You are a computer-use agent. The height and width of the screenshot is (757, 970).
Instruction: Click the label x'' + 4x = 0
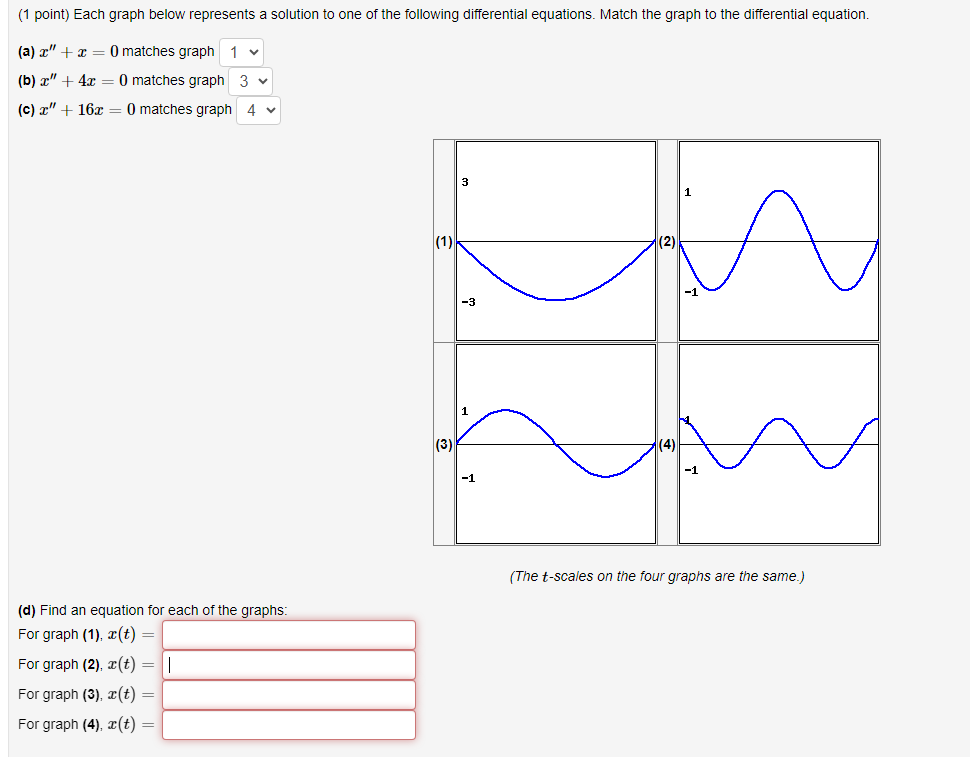[x=85, y=81]
